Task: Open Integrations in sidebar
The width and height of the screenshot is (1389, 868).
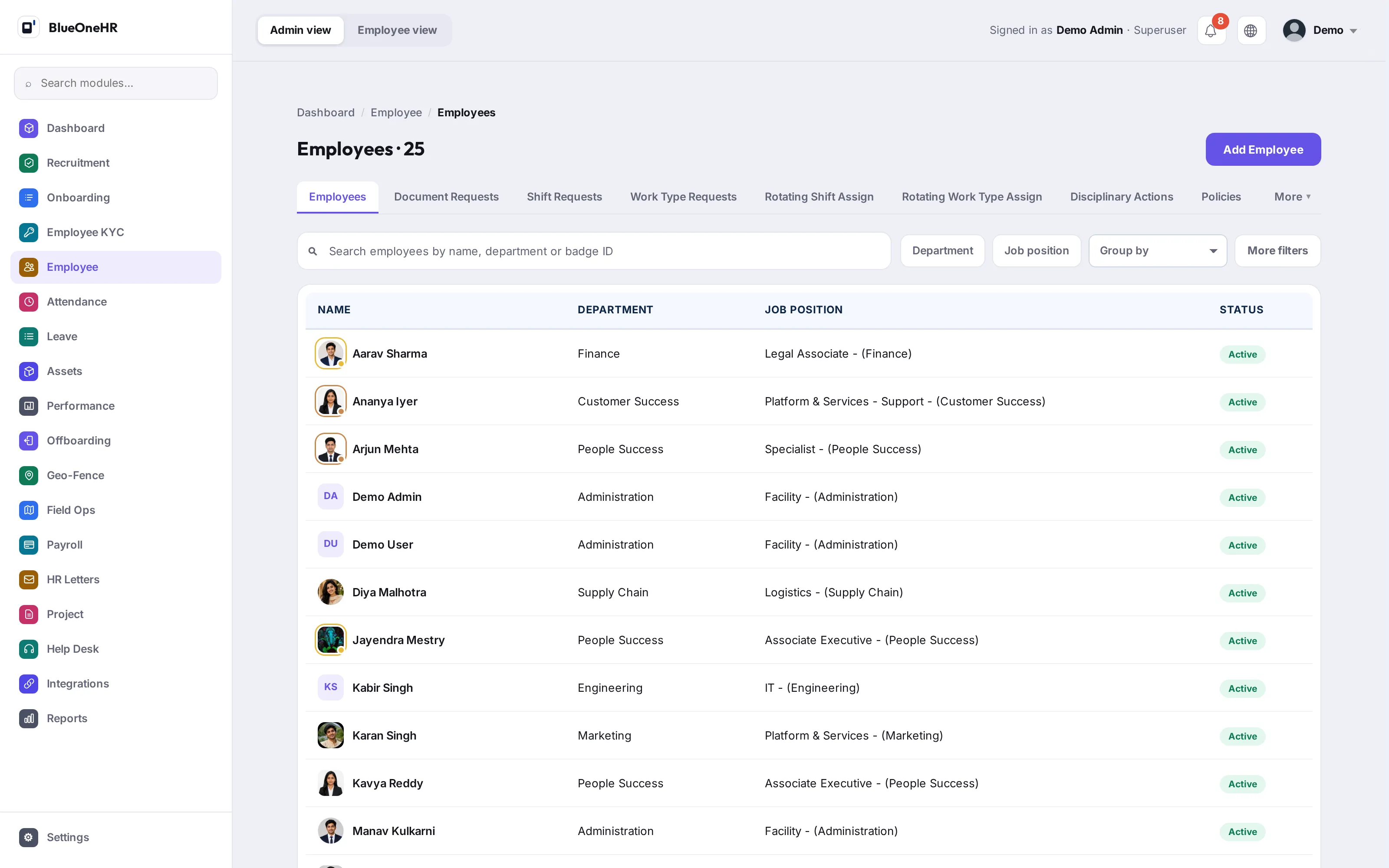Action: click(x=116, y=684)
